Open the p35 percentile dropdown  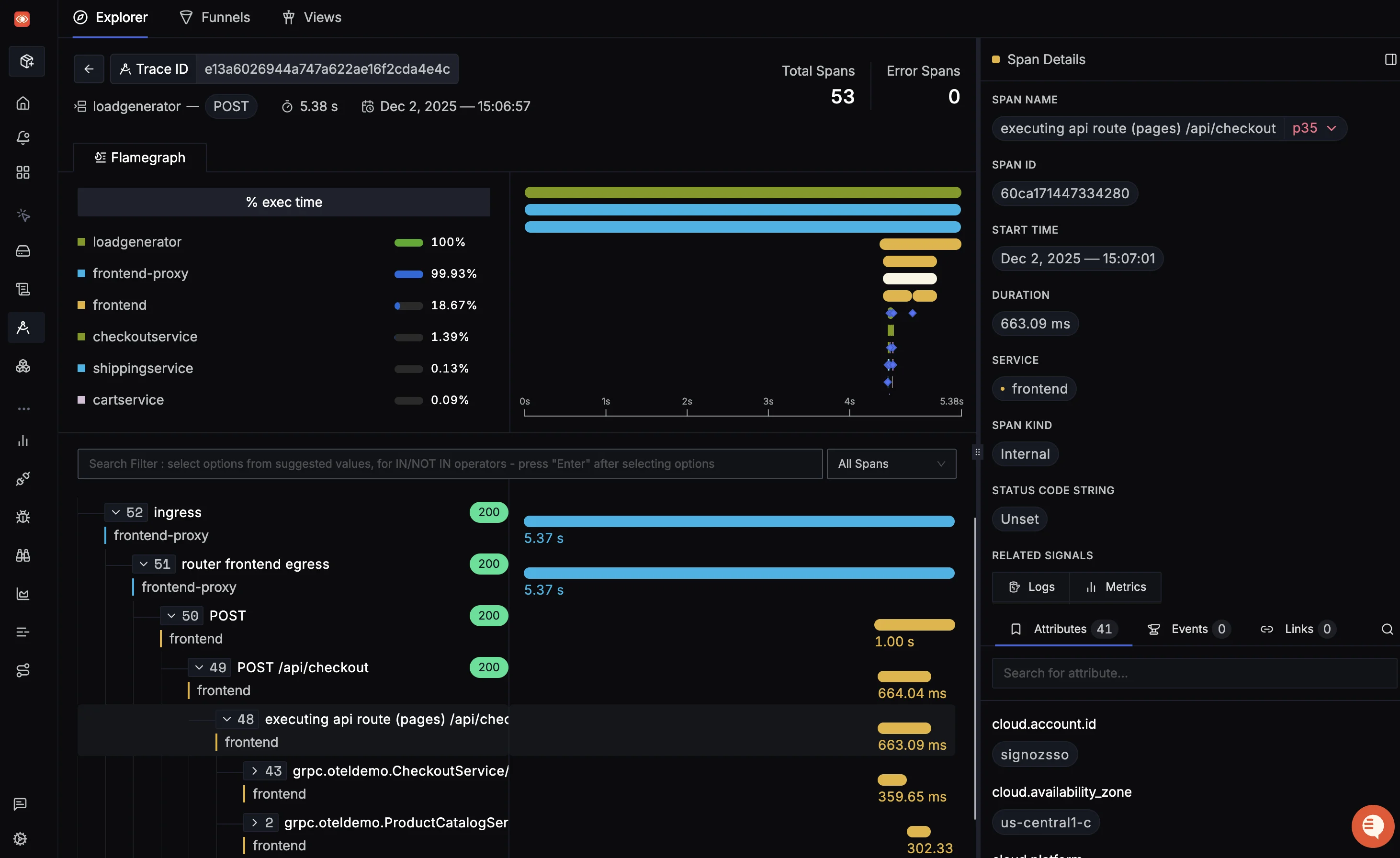[x=1314, y=128]
